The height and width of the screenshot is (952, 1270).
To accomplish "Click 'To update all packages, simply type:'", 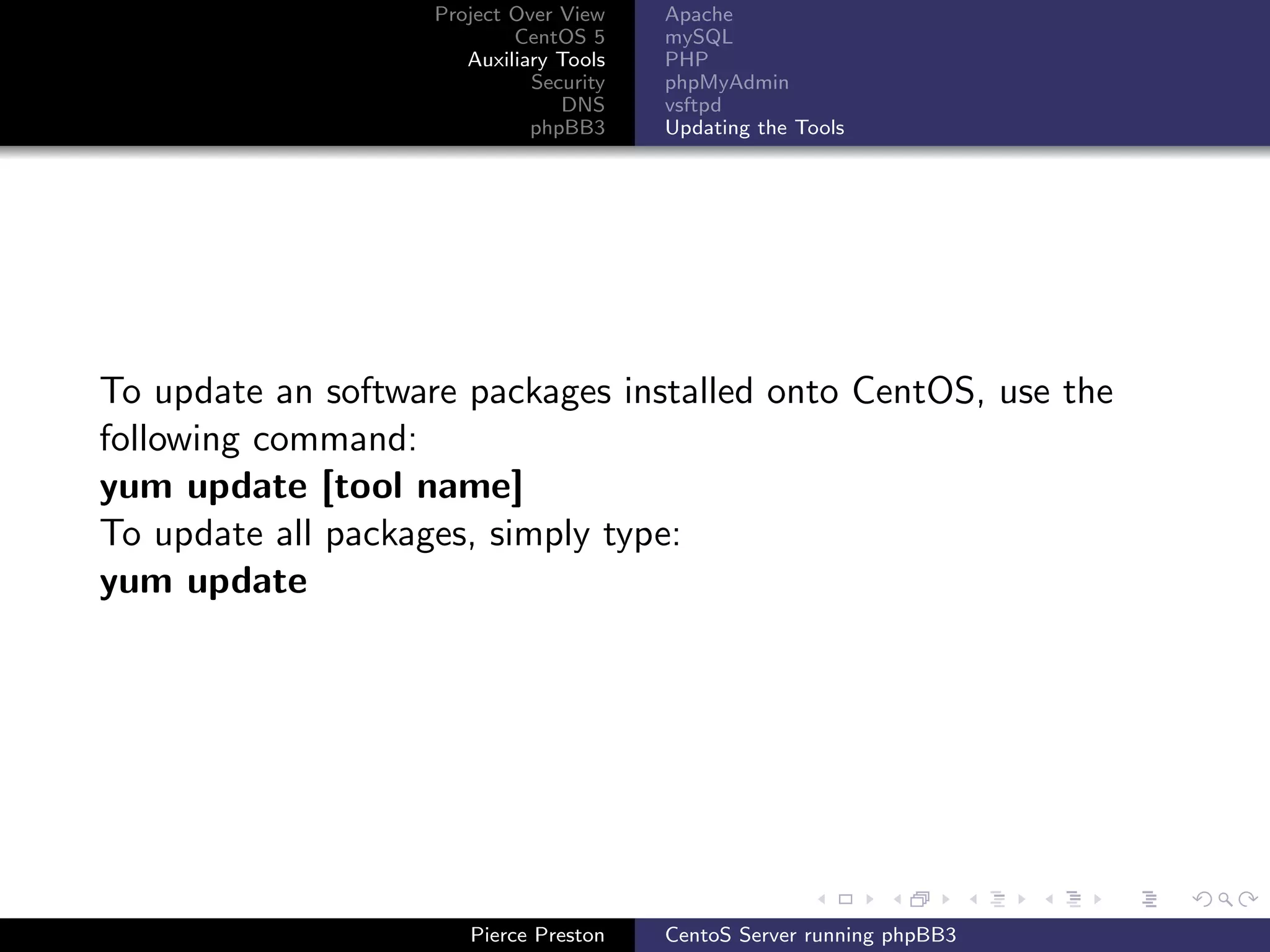I will click(390, 534).
